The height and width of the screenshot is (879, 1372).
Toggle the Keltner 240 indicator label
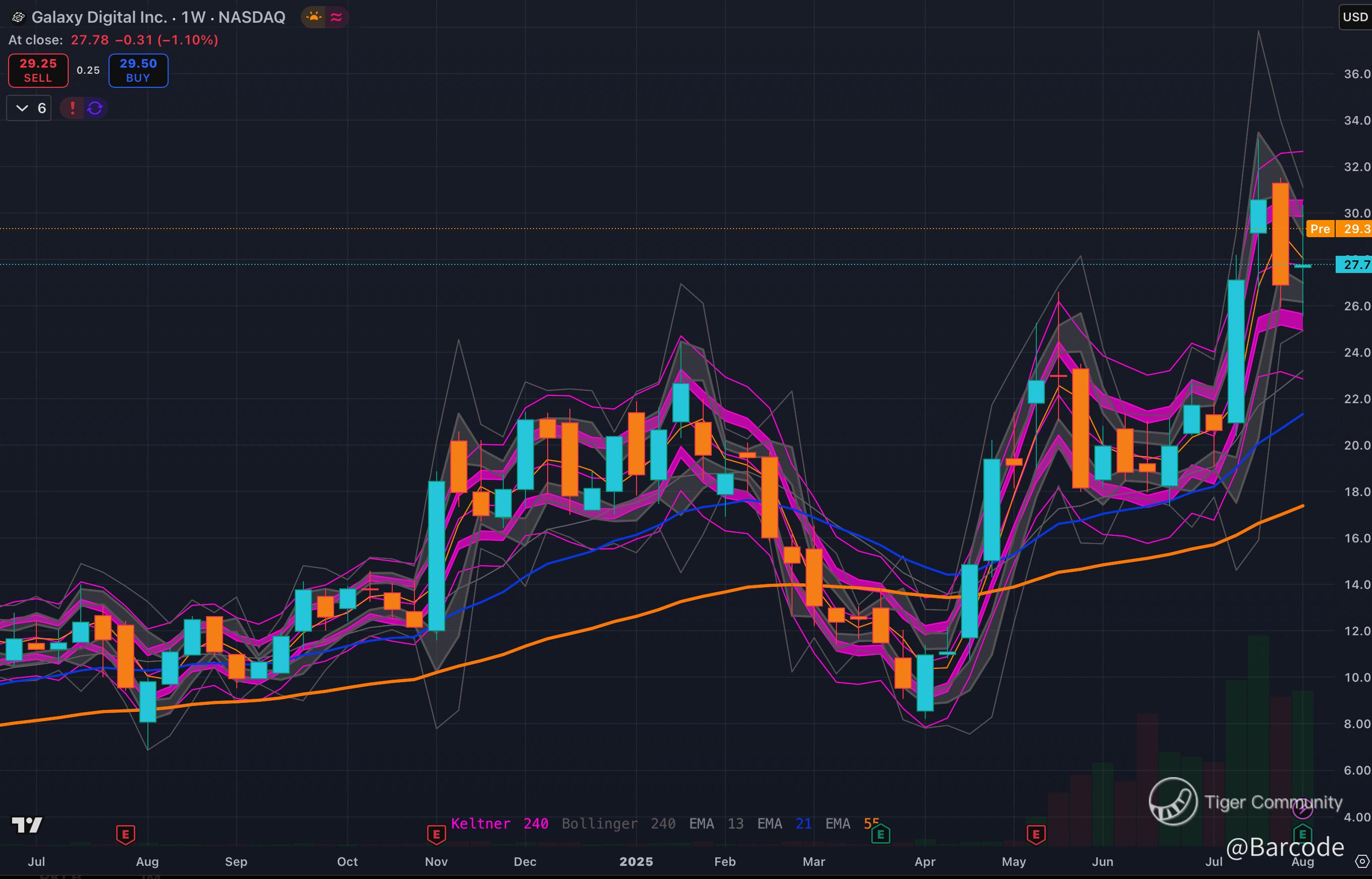[x=499, y=823]
